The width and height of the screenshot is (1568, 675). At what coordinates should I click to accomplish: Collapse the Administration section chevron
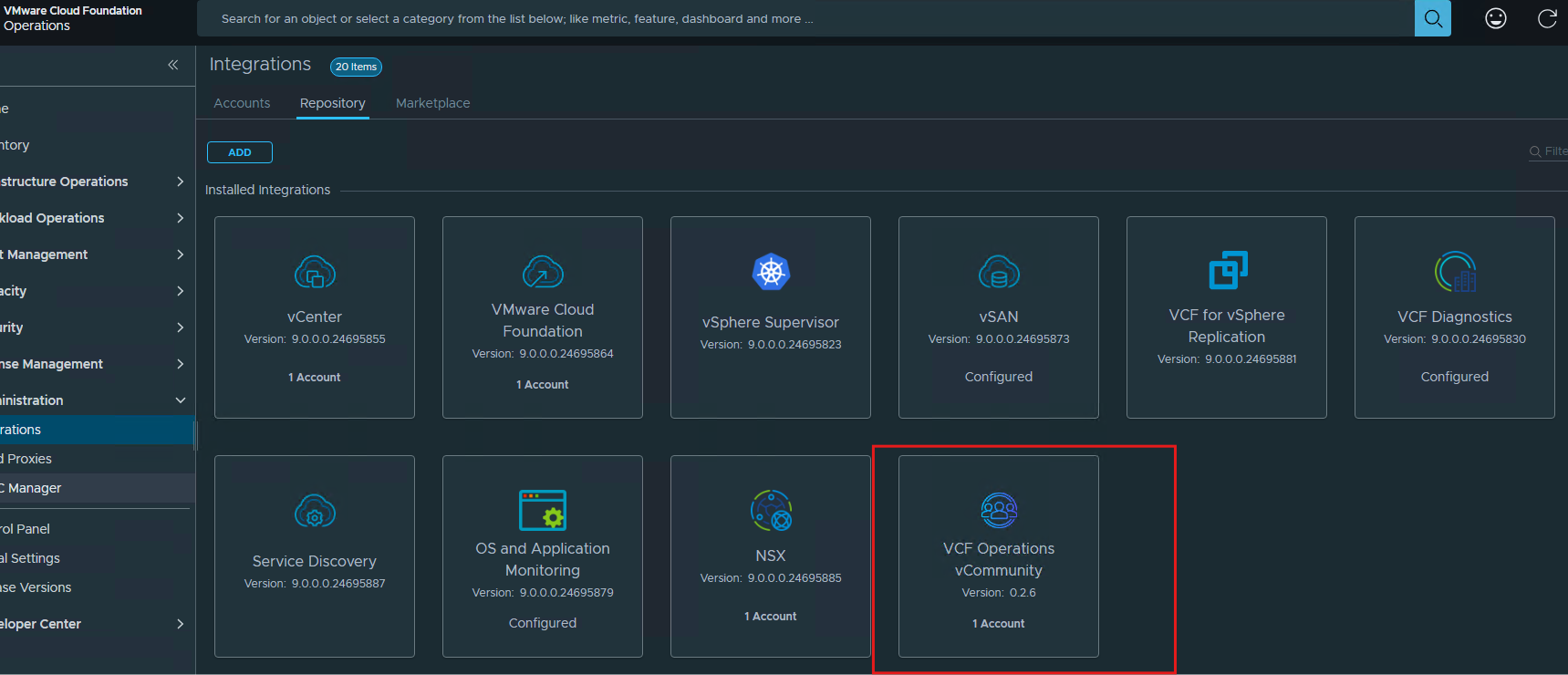click(180, 400)
